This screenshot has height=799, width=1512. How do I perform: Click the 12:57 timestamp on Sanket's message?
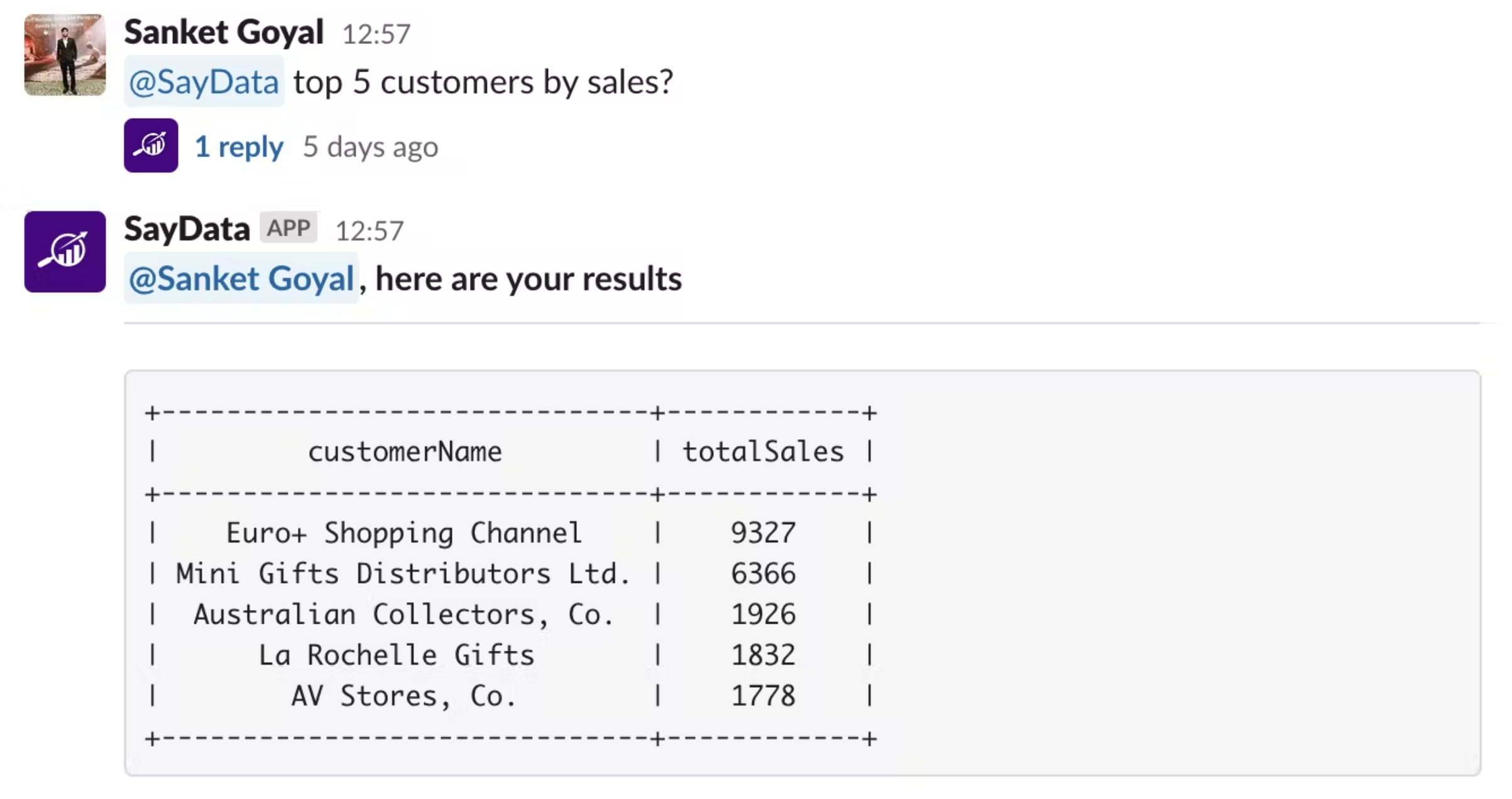376,35
